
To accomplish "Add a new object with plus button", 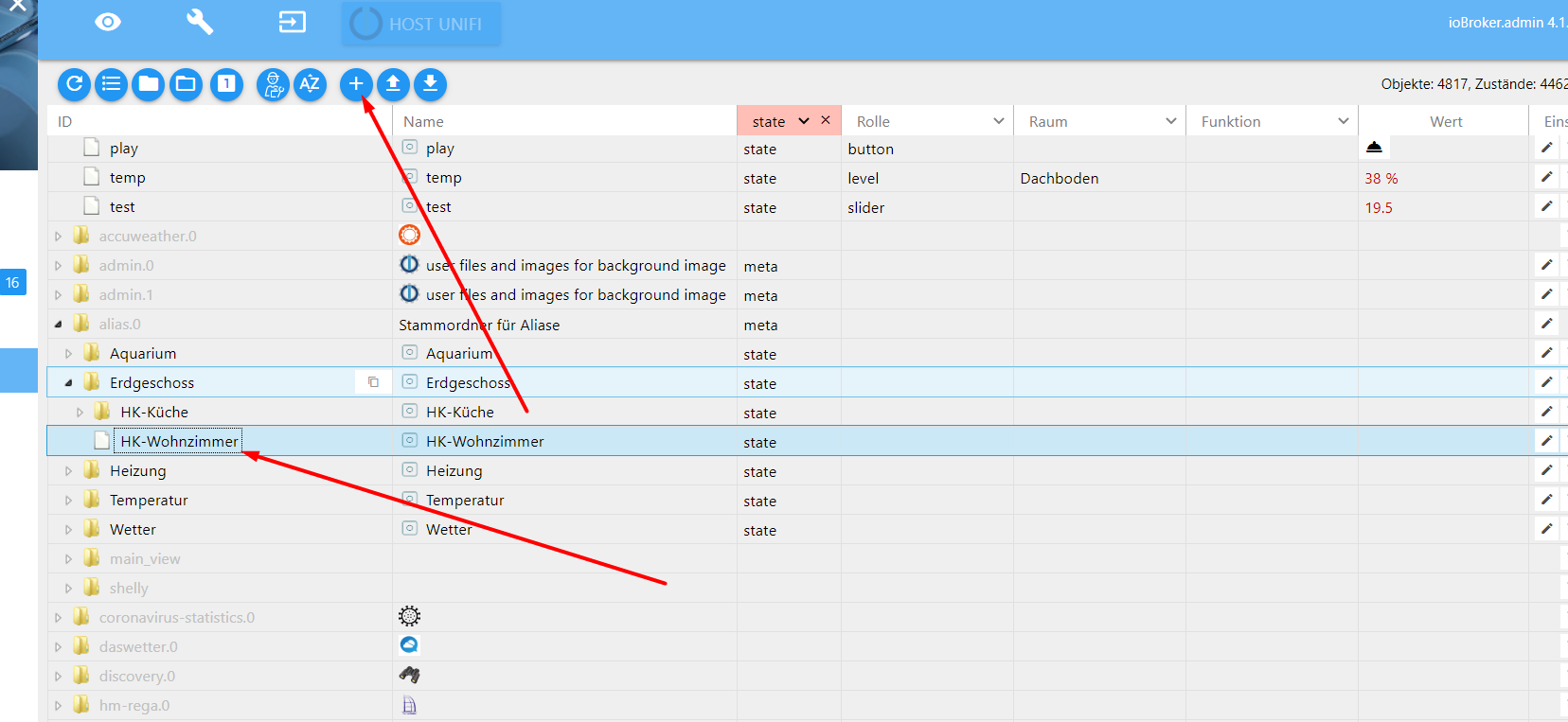I will (x=356, y=84).
